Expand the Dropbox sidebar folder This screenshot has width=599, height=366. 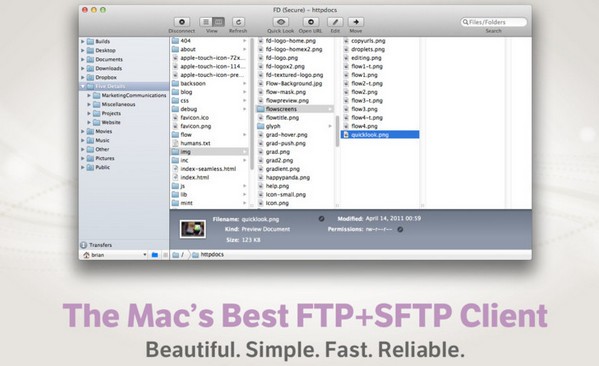pyautogui.click(x=83, y=77)
